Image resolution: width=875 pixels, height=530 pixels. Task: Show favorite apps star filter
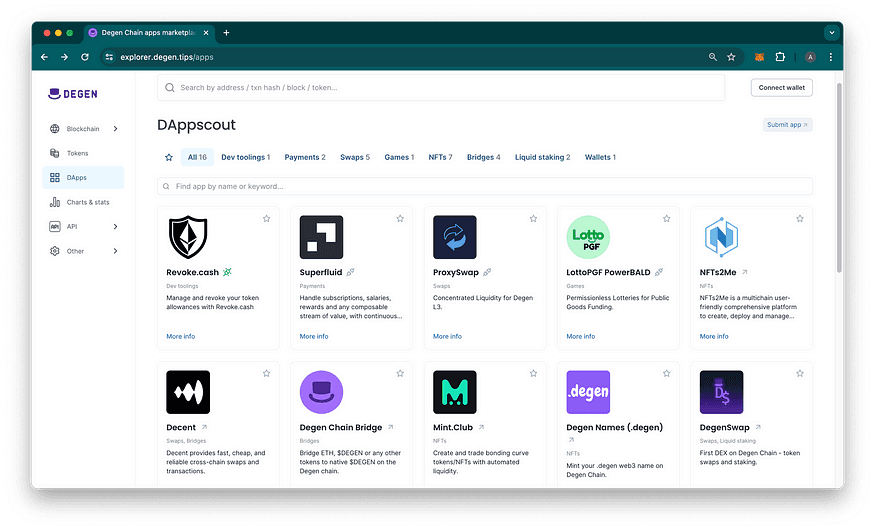pyautogui.click(x=169, y=157)
